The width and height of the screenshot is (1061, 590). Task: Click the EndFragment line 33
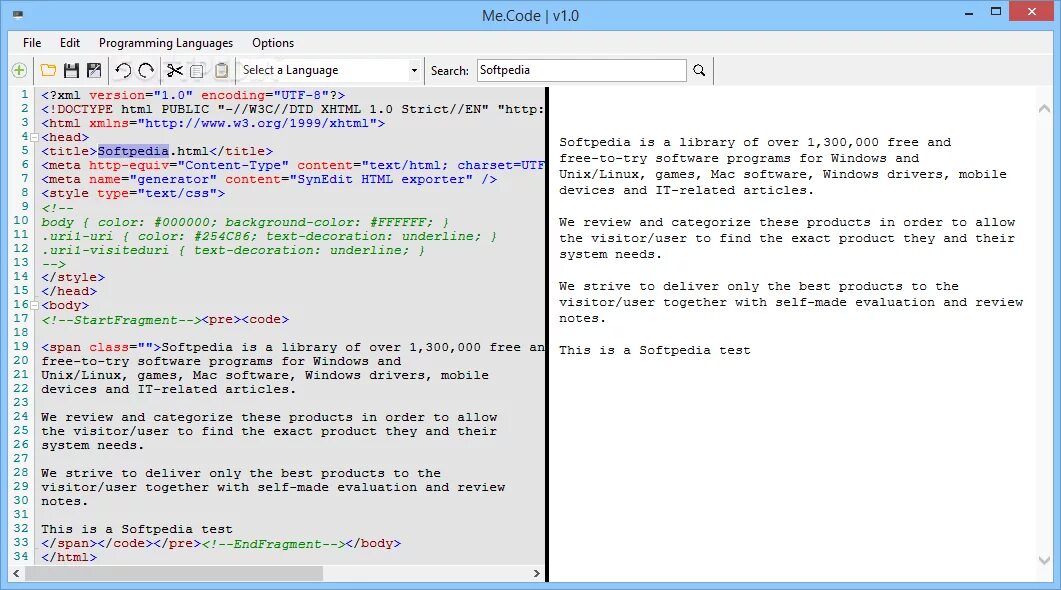(x=221, y=543)
